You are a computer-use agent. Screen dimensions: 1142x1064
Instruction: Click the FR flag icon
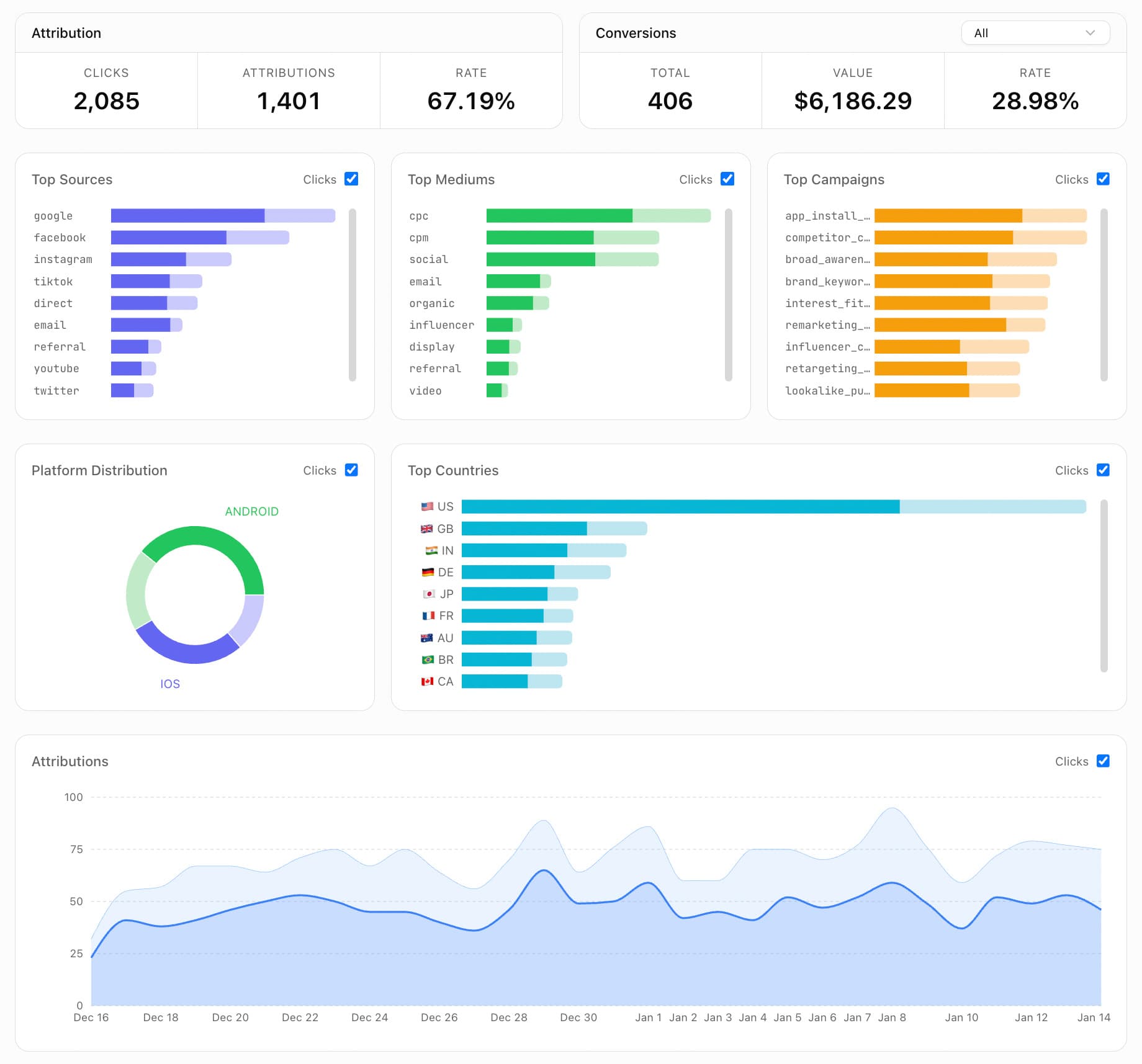click(428, 615)
